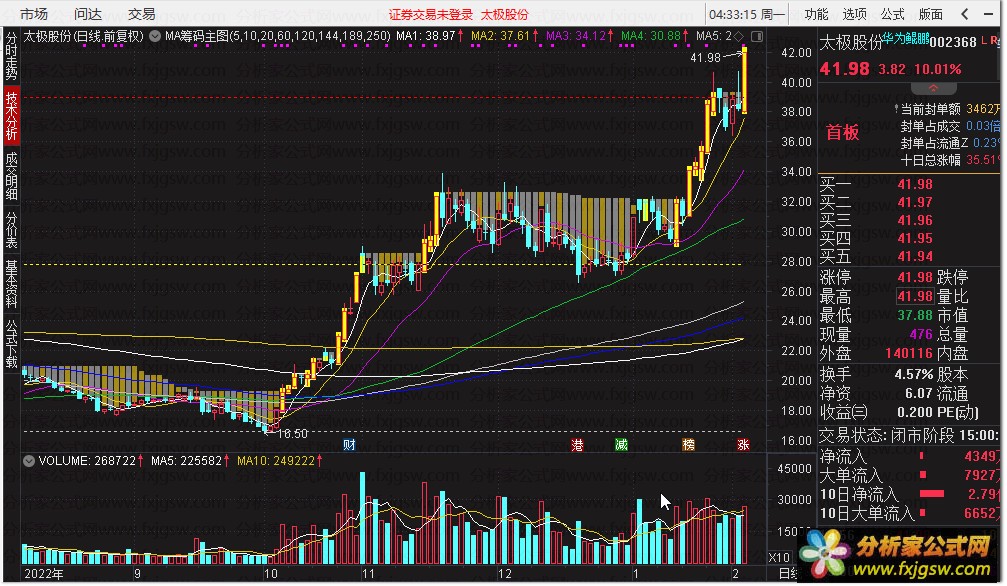Open the 问达 menu
This screenshot has height=586, width=1007.
(x=88, y=13)
